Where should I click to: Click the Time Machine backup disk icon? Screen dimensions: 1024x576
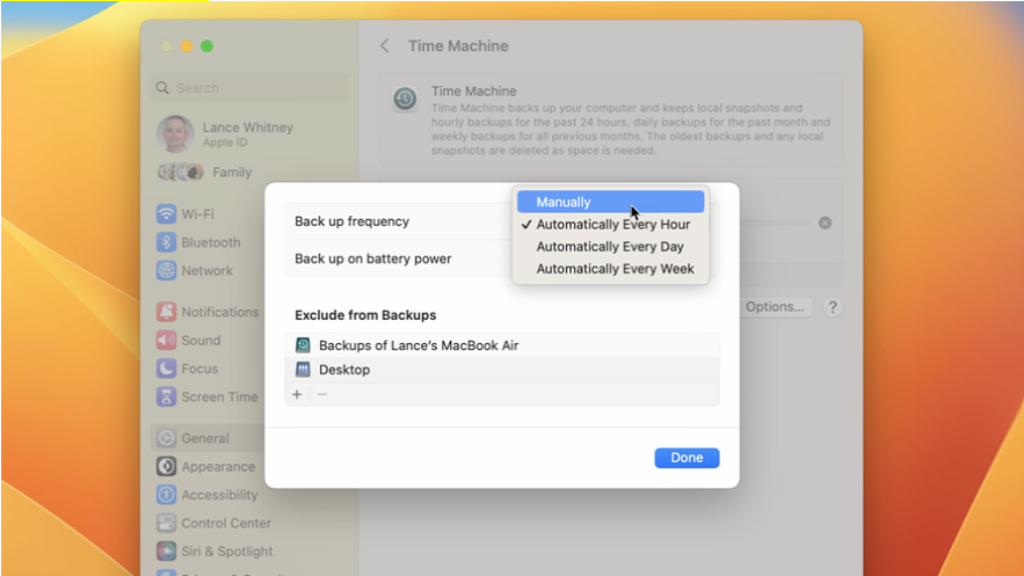302,345
